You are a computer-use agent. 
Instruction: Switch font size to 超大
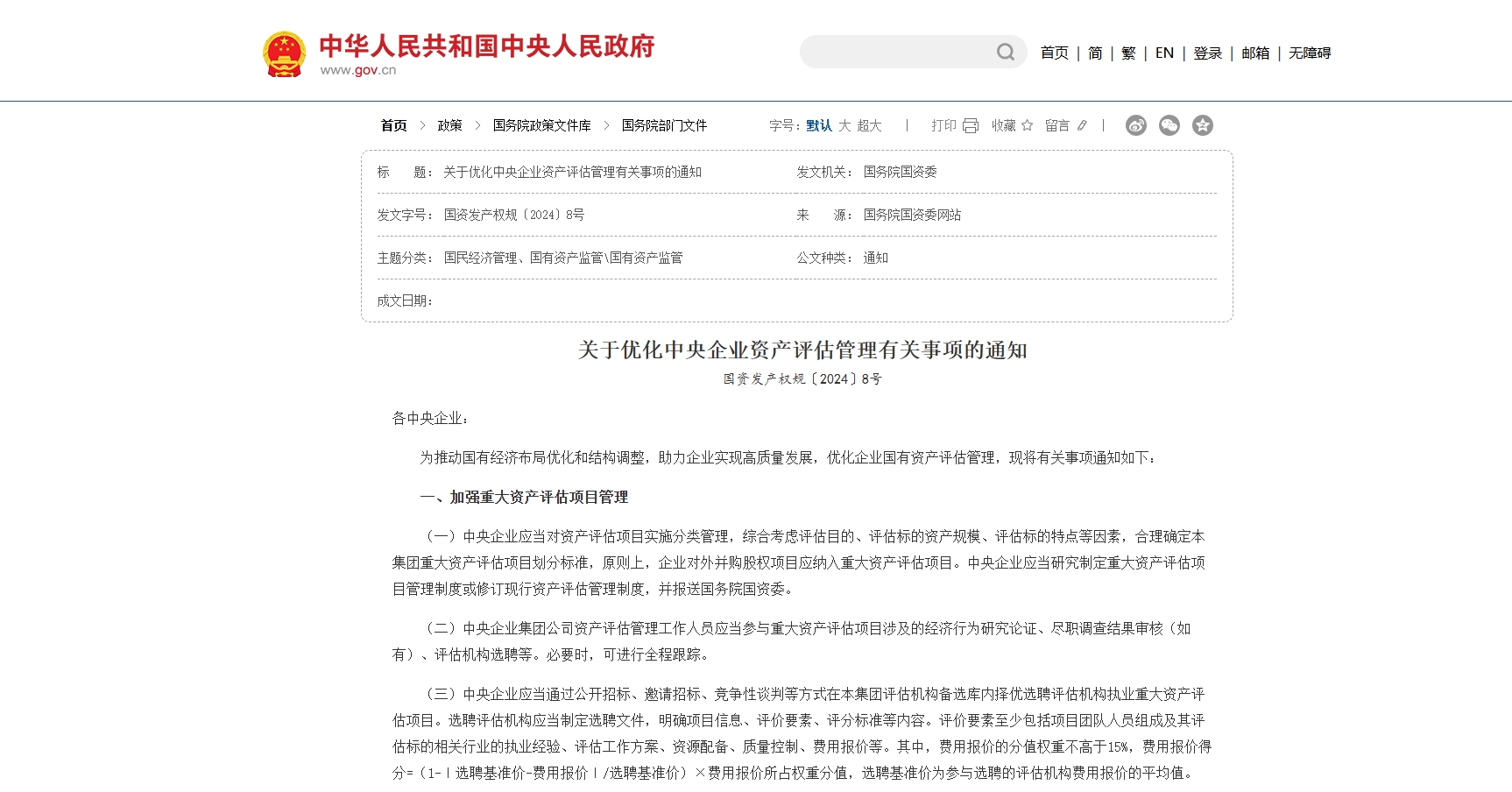tap(869, 126)
